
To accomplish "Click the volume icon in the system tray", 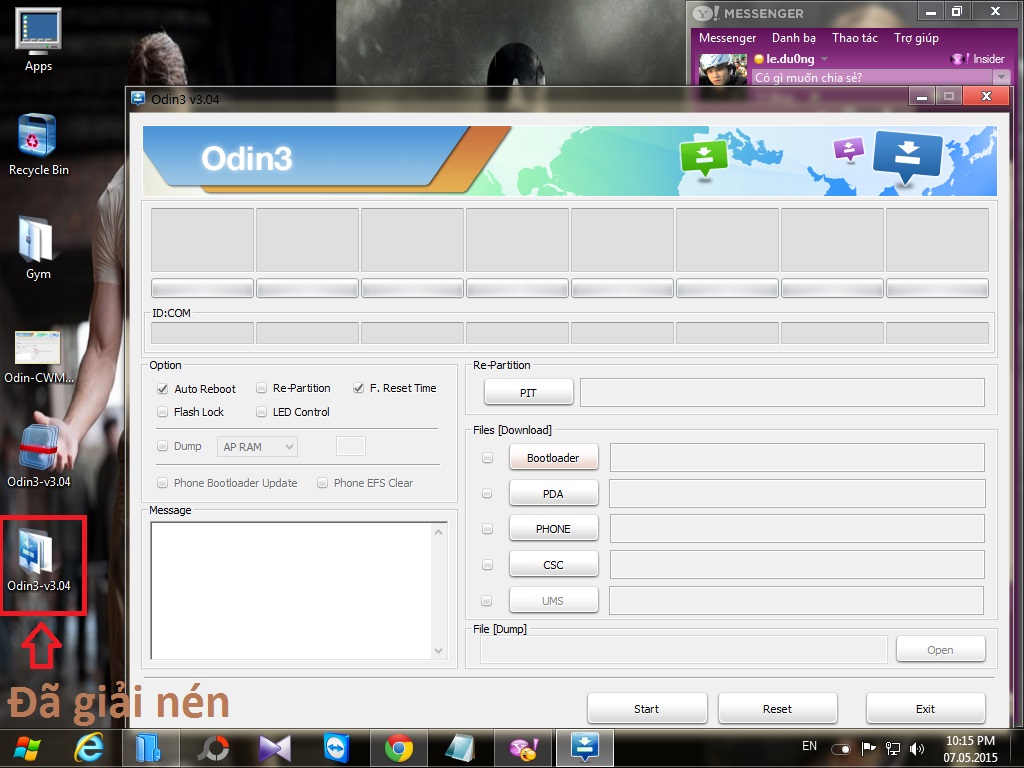I will (x=916, y=747).
